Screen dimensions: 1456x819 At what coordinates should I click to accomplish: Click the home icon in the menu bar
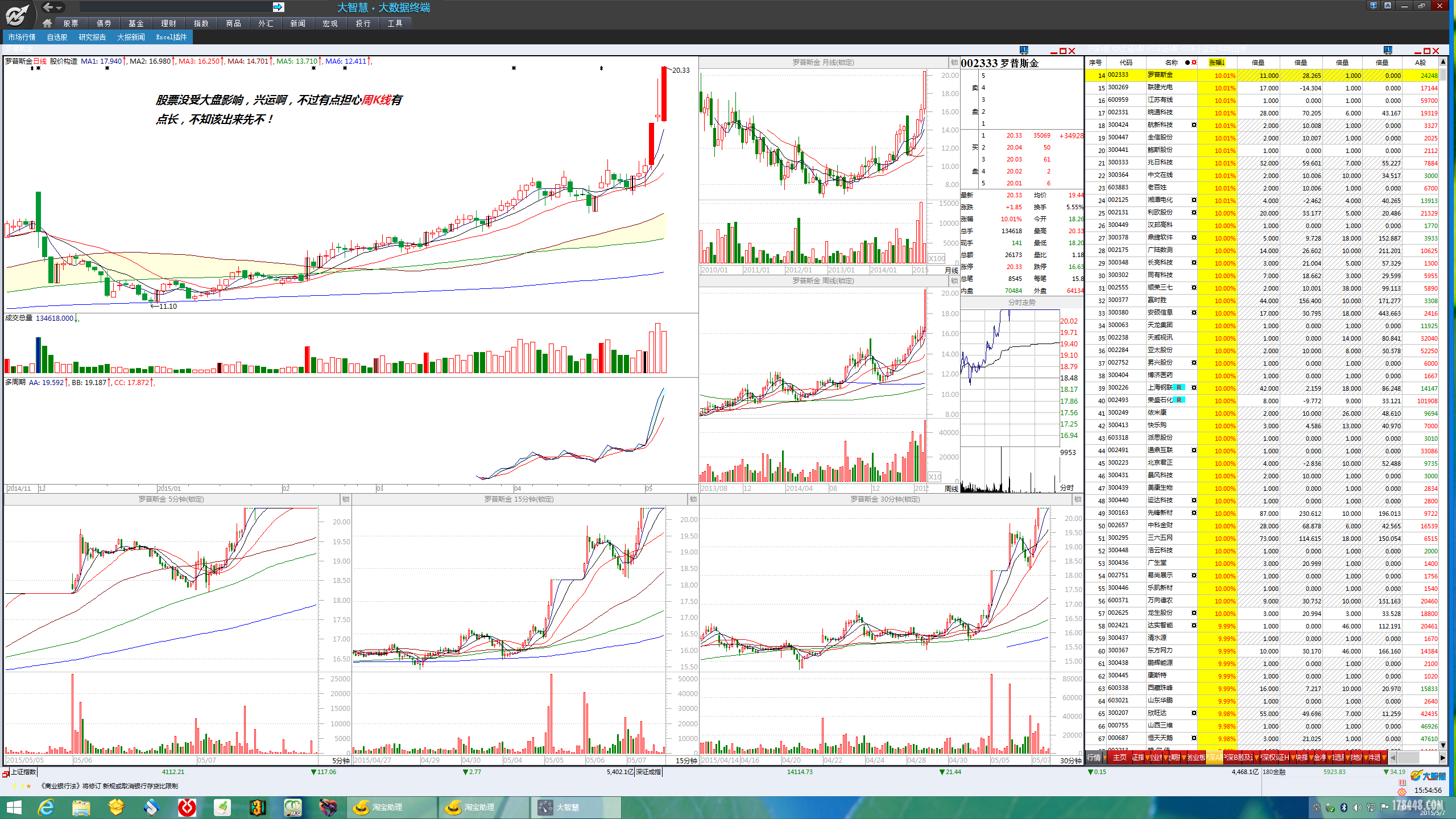[x=47, y=23]
